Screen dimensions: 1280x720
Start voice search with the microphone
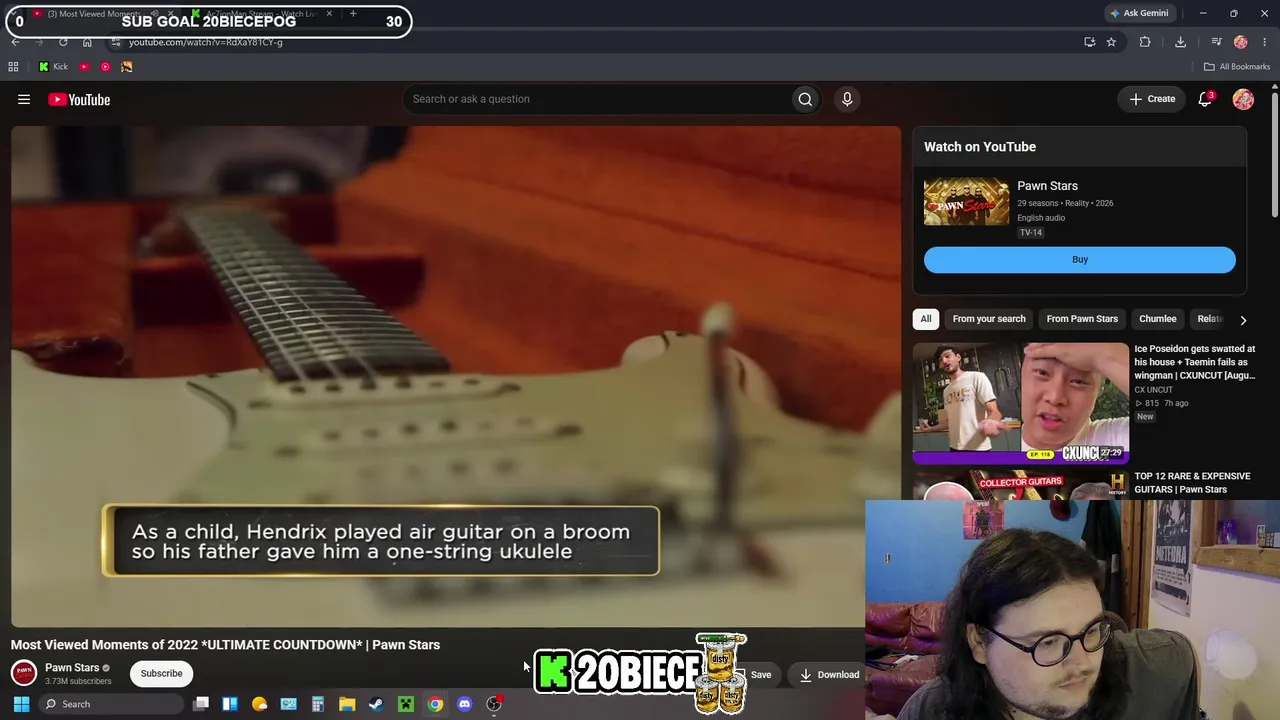[x=847, y=99]
